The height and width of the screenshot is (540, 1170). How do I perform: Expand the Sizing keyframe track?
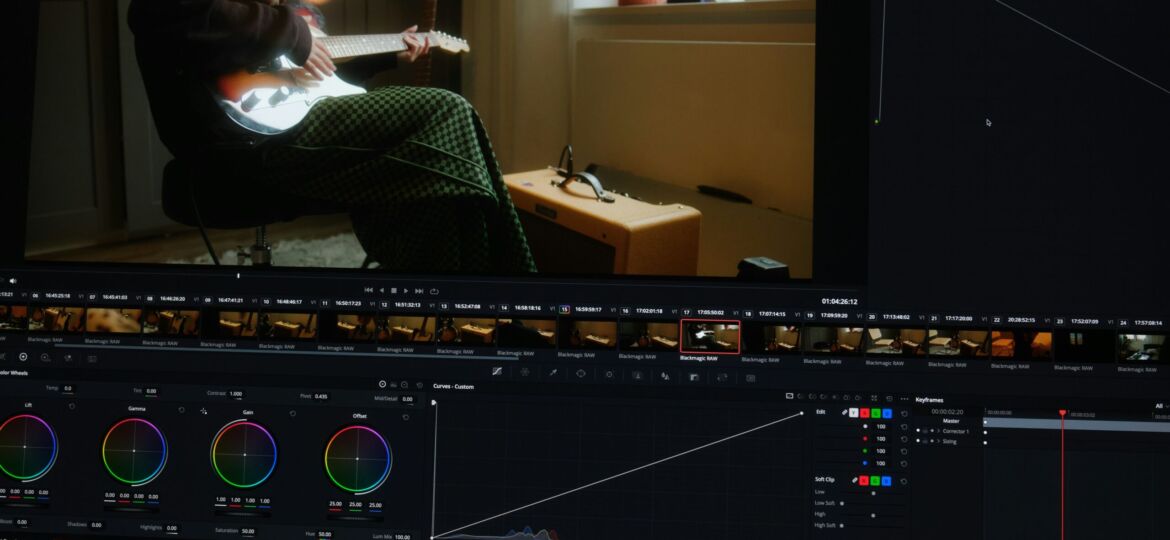(x=939, y=441)
